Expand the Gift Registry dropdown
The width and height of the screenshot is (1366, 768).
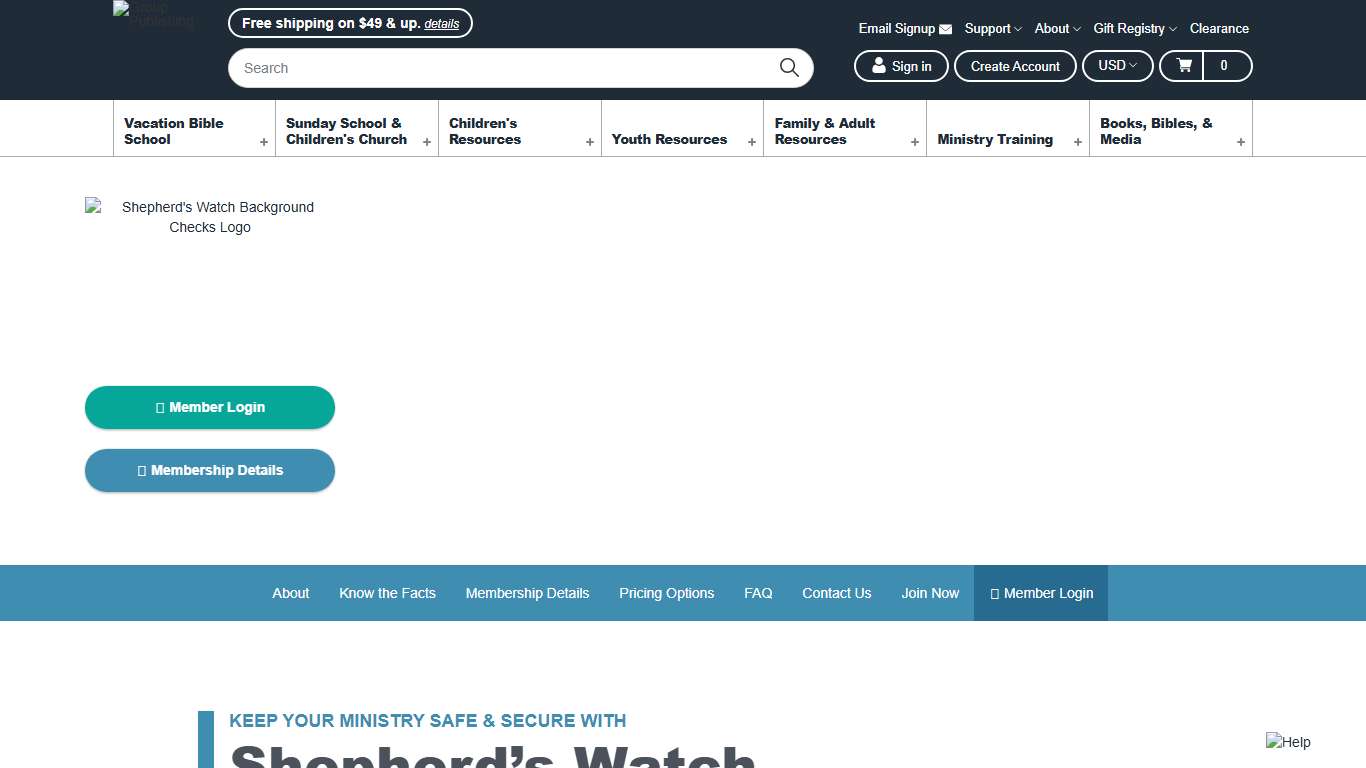[x=1134, y=29]
